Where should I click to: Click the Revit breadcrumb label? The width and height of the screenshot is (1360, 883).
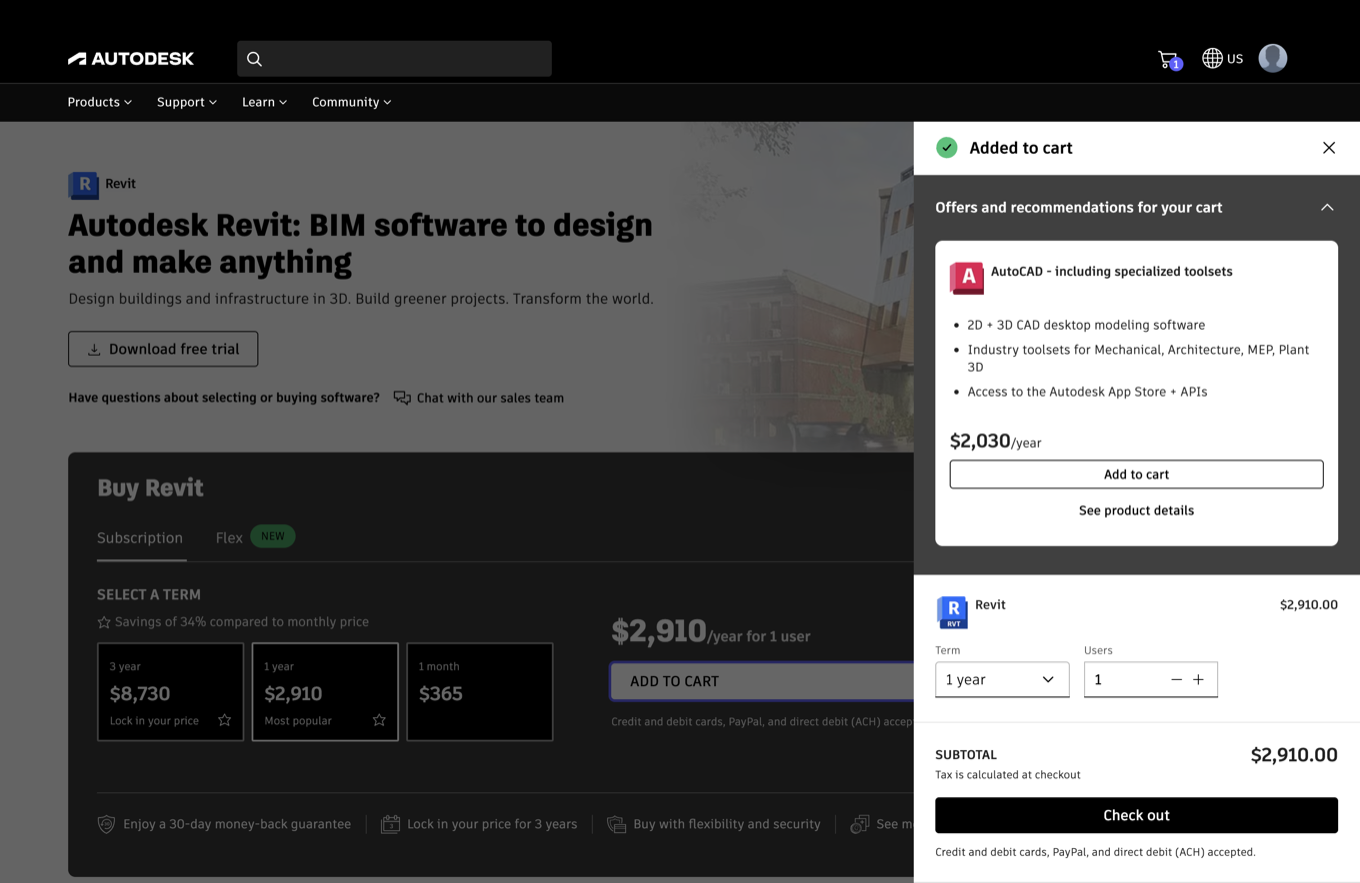[120, 184]
